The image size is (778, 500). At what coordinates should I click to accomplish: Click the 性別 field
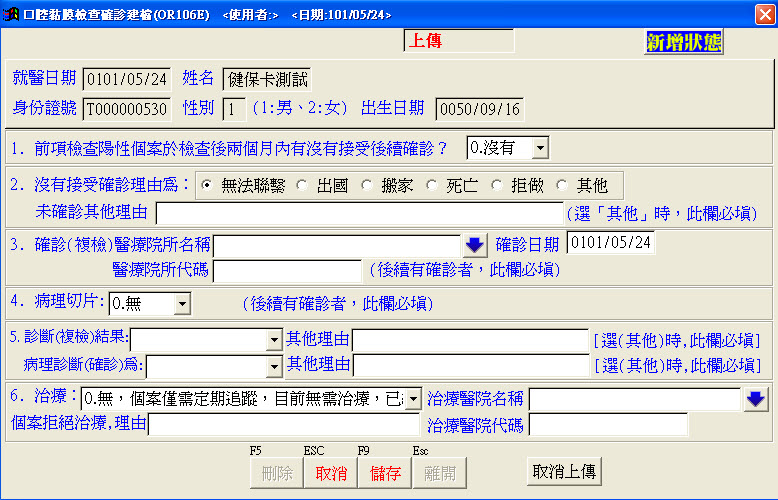click(234, 109)
